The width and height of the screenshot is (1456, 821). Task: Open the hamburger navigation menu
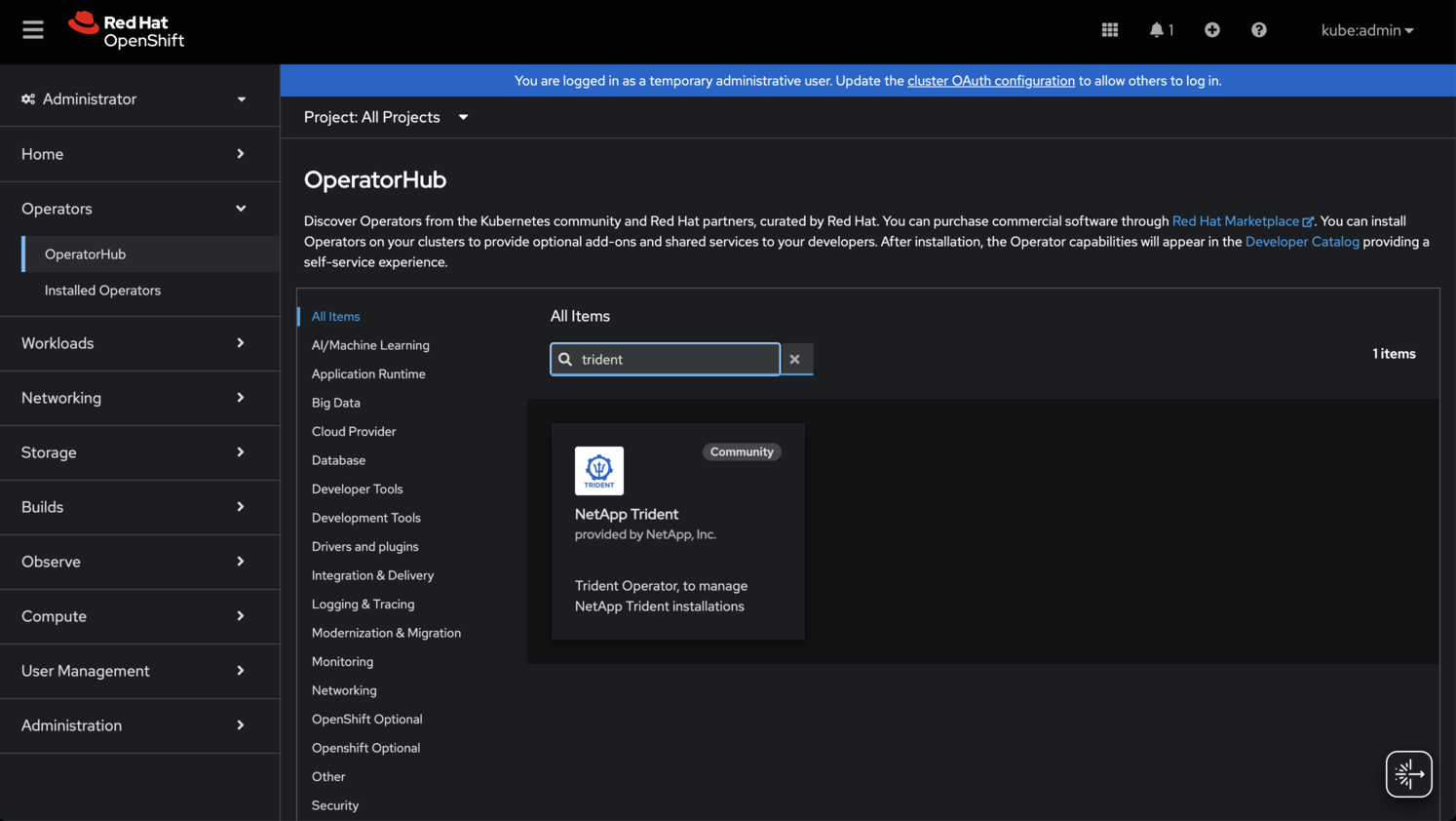tap(33, 30)
